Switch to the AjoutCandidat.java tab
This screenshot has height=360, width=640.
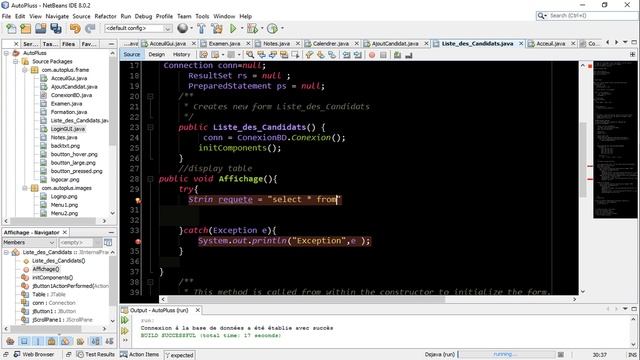(395, 43)
